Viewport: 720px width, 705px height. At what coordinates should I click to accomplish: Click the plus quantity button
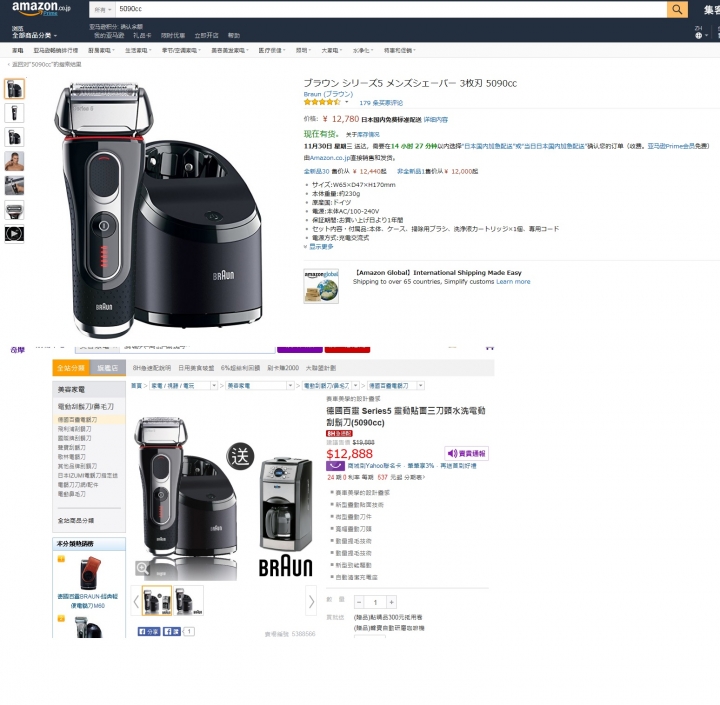click(x=391, y=602)
